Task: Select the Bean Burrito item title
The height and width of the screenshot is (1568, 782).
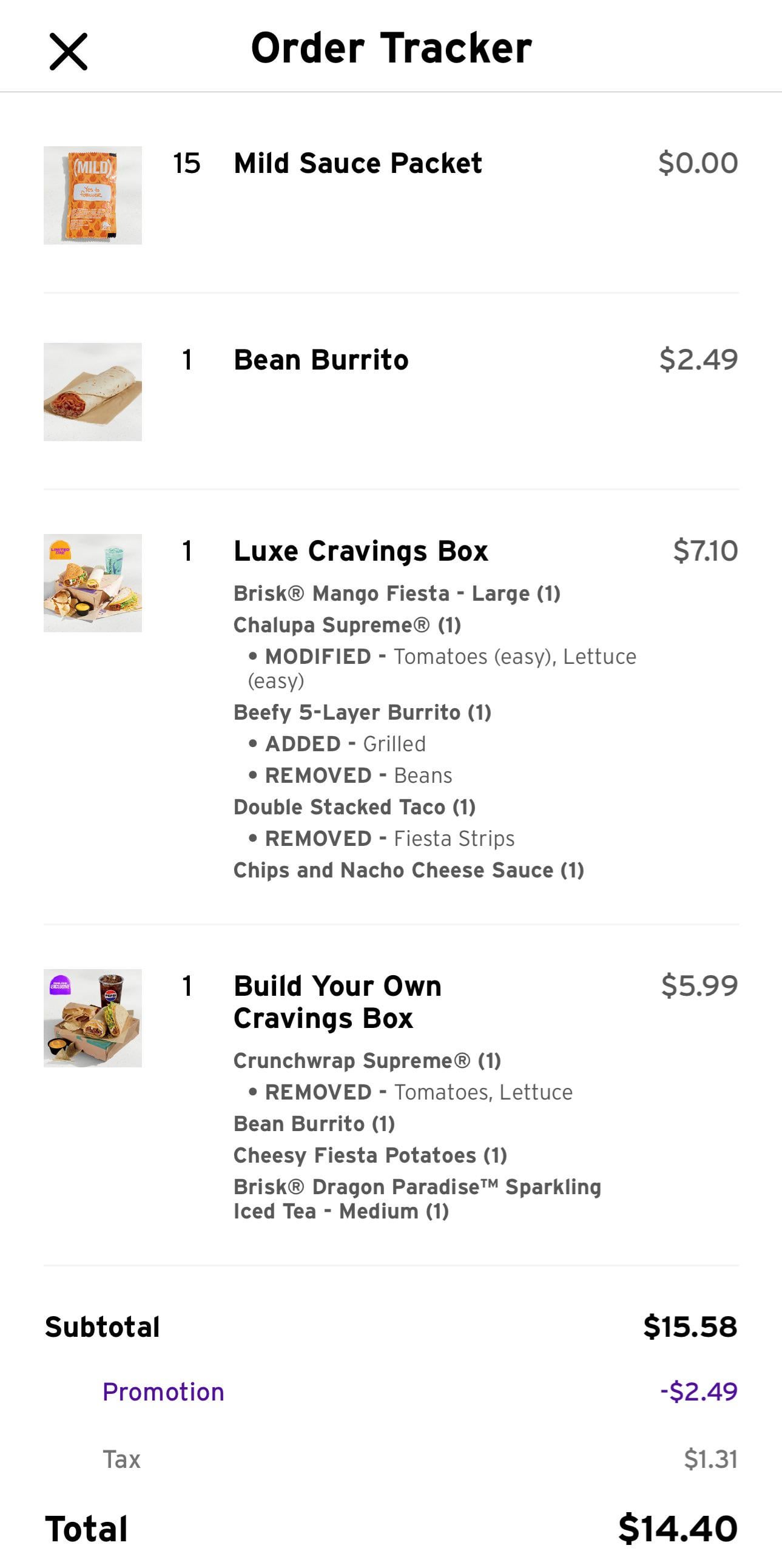Action: click(321, 360)
